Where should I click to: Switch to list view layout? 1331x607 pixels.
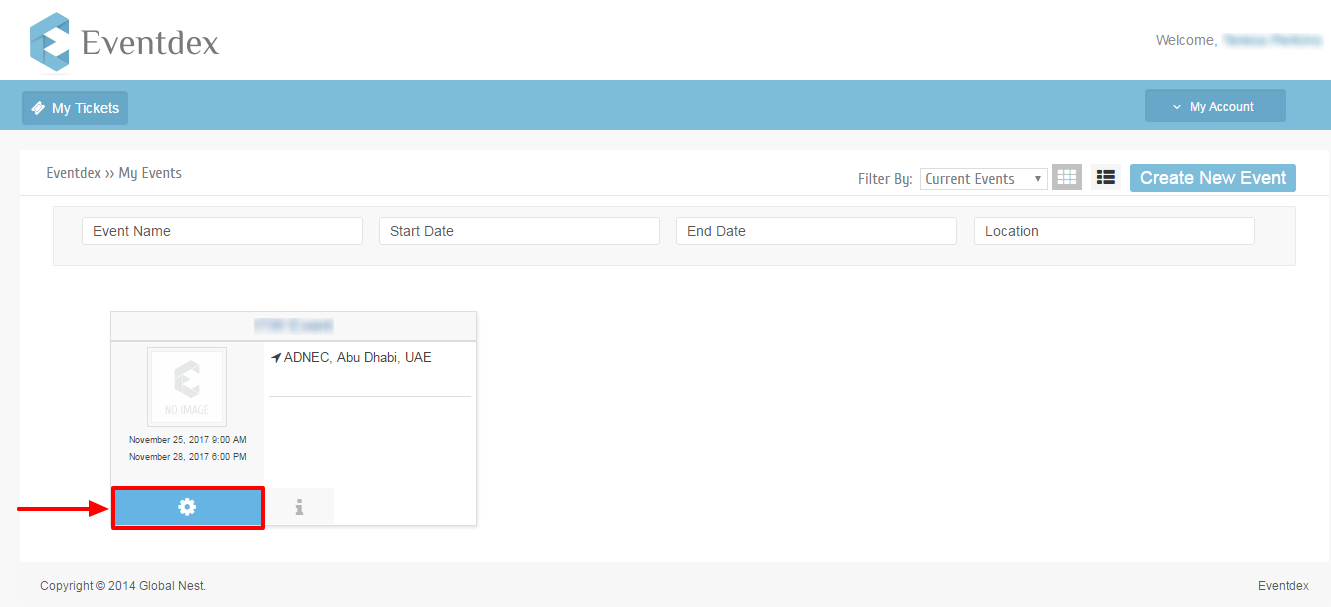click(x=1105, y=178)
